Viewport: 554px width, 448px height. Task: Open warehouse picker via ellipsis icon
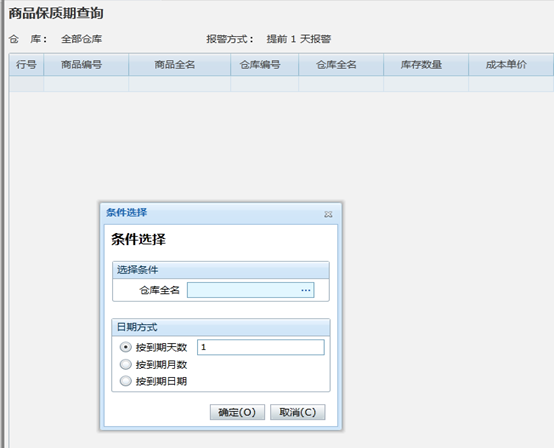tap(306, 290)
